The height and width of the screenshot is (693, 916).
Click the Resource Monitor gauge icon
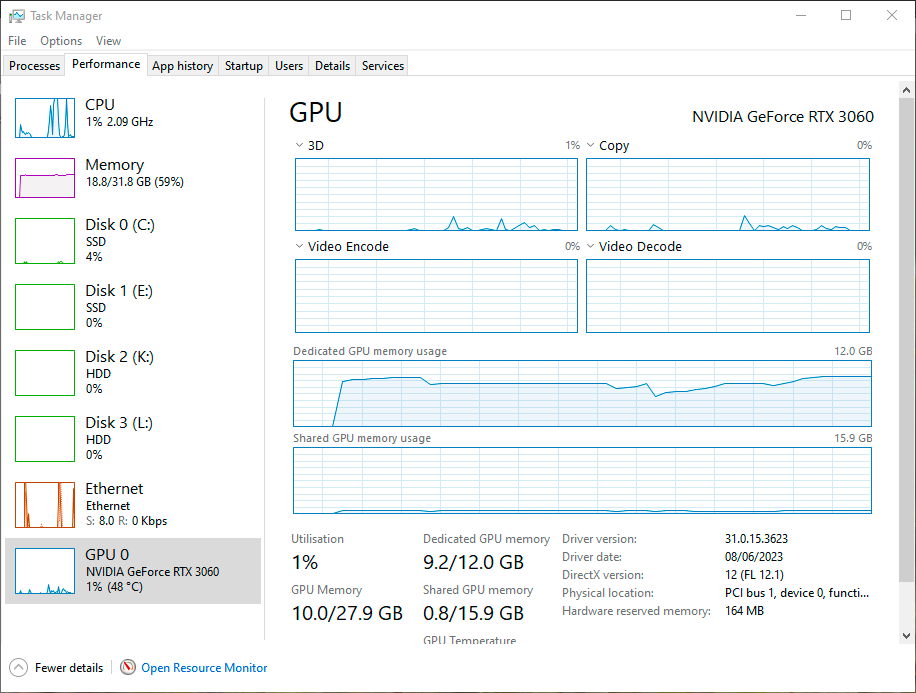coord(128,667)
